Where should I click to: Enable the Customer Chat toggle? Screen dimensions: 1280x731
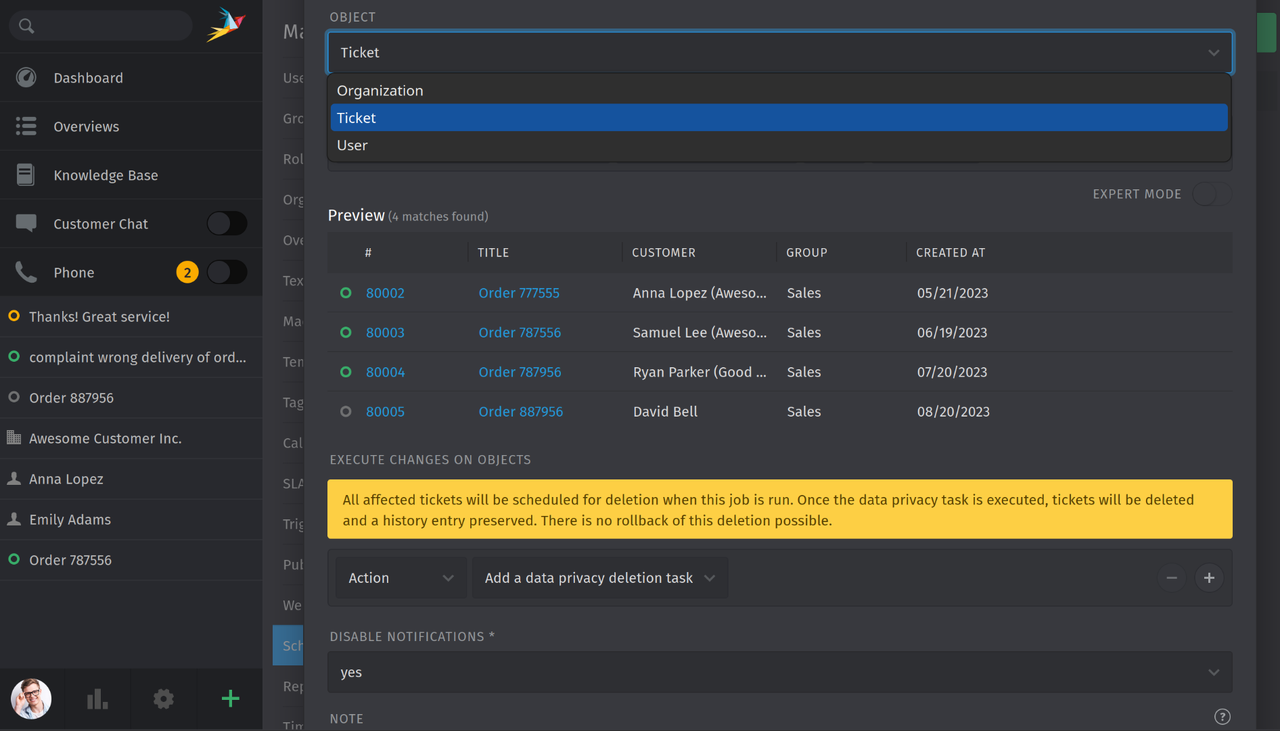227,223
